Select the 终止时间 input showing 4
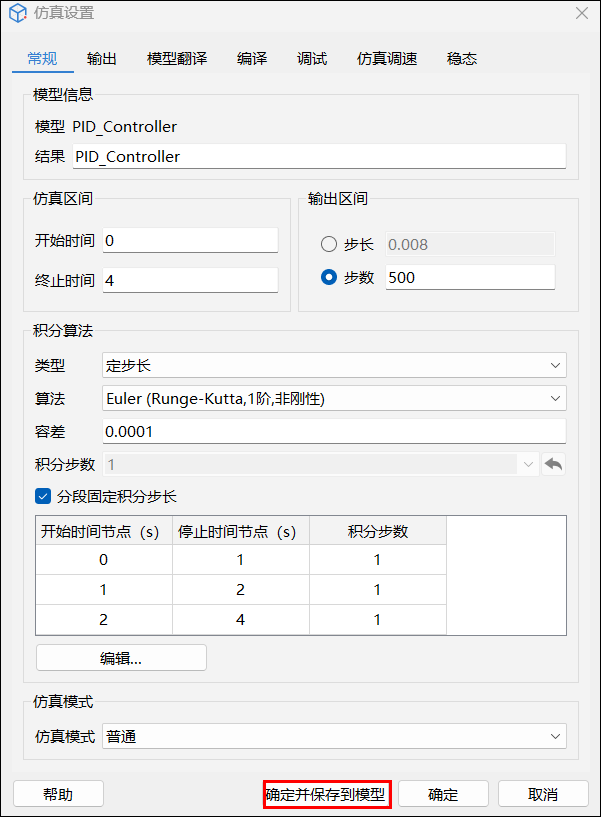This screenshot has height=817, width=601. coord(190,280)
